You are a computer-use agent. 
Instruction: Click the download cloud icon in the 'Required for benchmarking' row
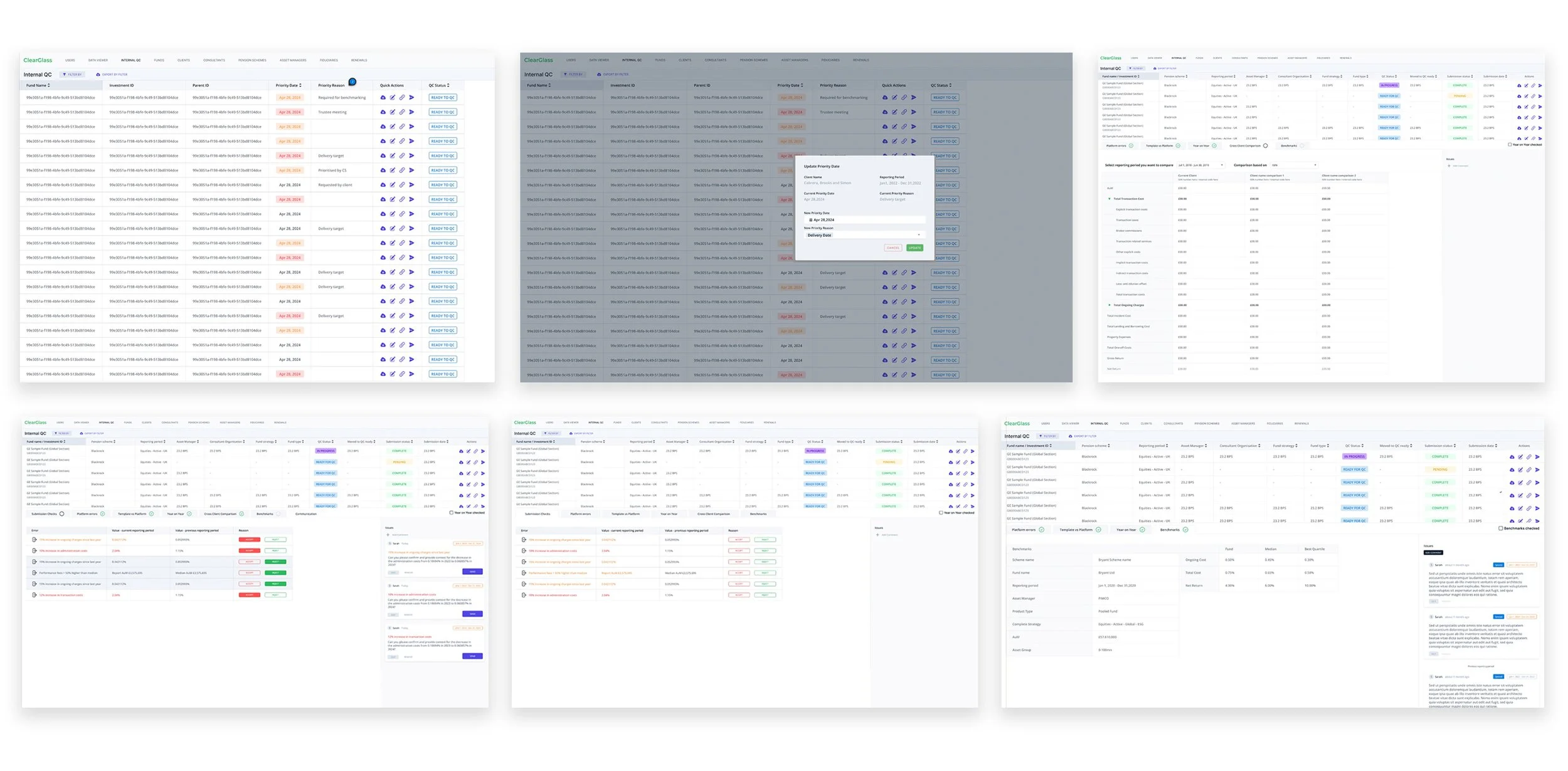(x=383, y=98)
